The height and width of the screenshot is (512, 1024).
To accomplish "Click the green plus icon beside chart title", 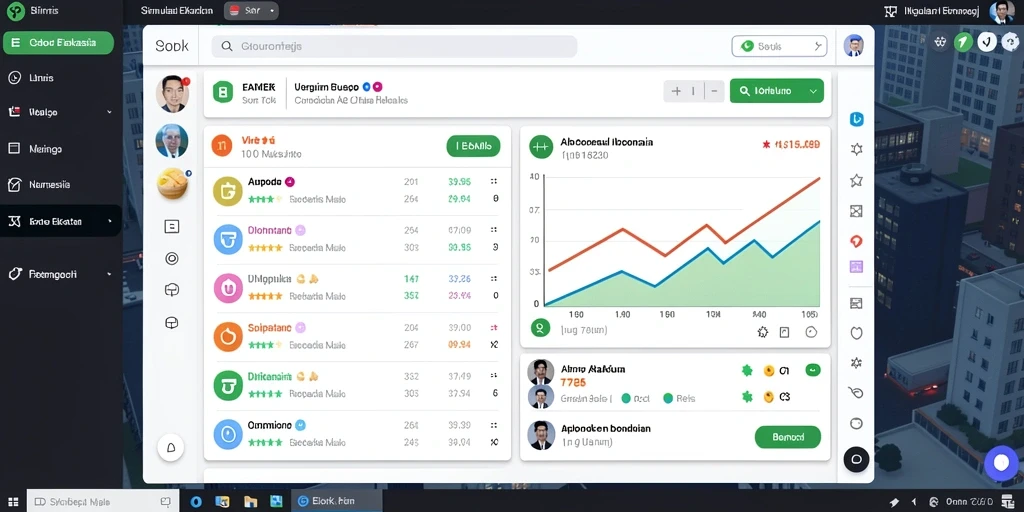I will 540,147.
